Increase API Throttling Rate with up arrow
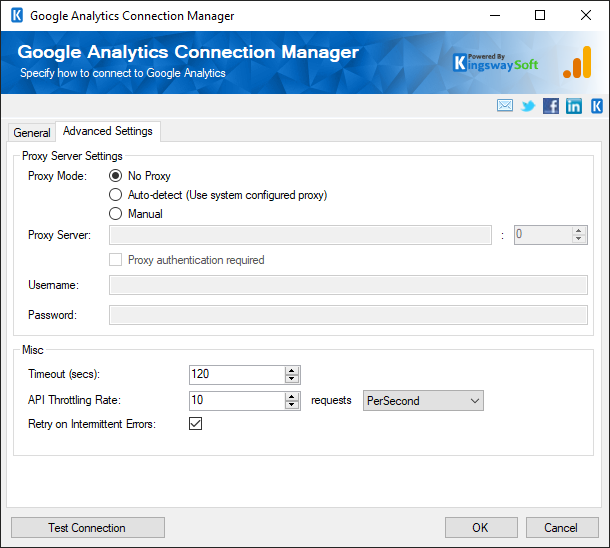610x548 pixels. click(x=291, y=397)
